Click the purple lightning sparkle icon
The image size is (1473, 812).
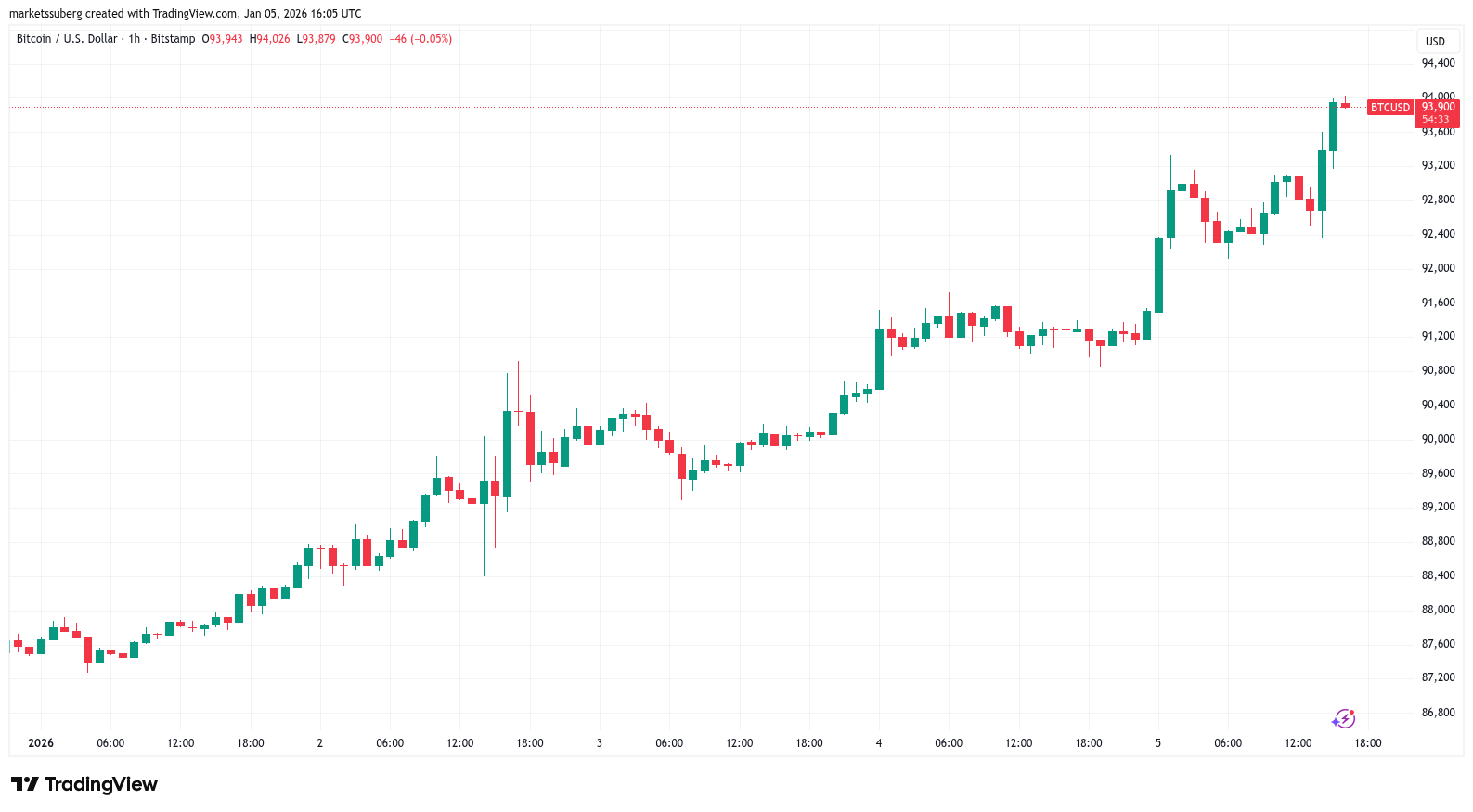click(1343, 718)
